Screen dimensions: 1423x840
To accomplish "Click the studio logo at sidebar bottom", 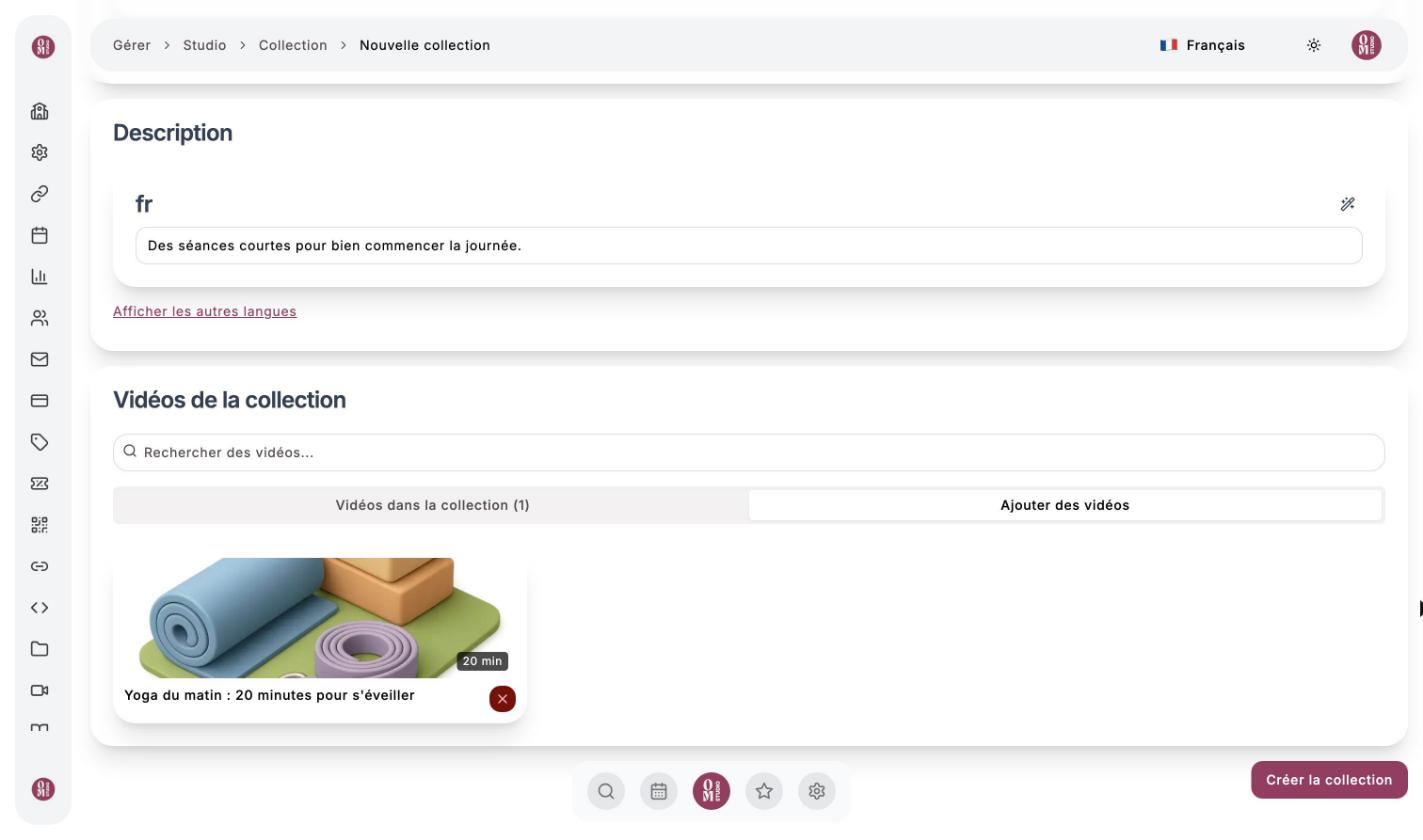I will pos(43,789).
